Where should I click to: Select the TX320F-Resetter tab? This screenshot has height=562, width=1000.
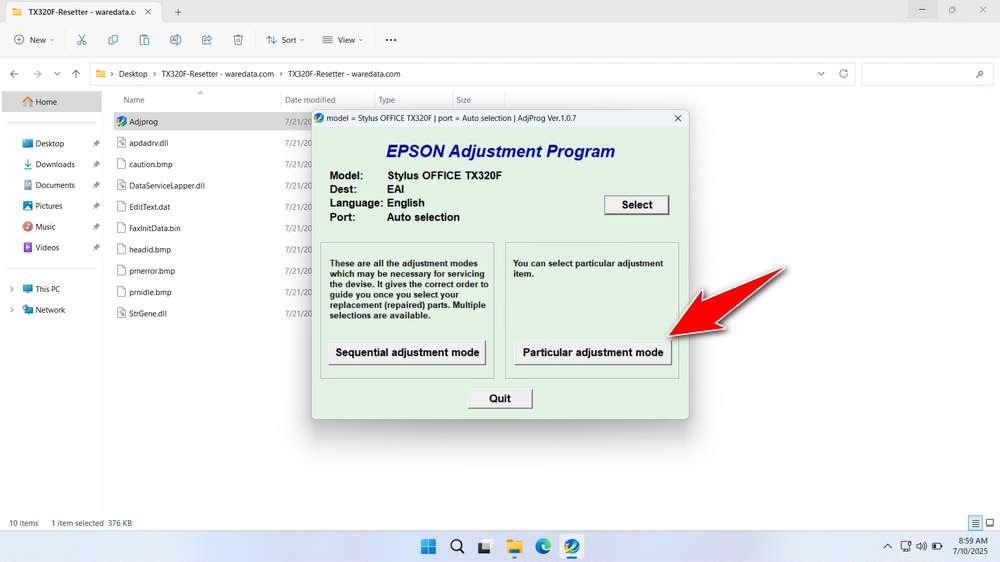(x=81, y=12)
